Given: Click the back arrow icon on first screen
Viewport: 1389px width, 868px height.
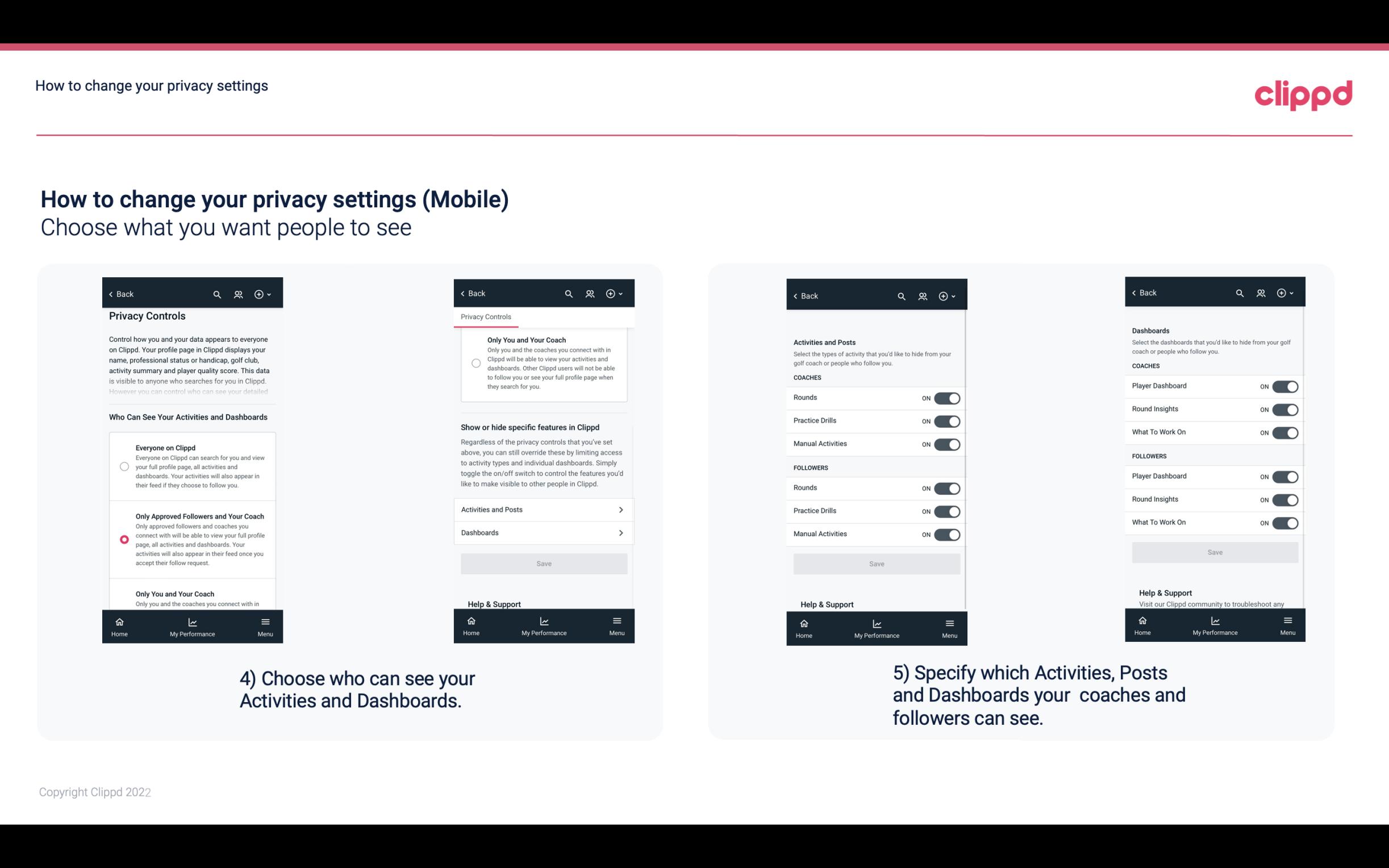Looking at the screenshot, I should tap(111, 293).
